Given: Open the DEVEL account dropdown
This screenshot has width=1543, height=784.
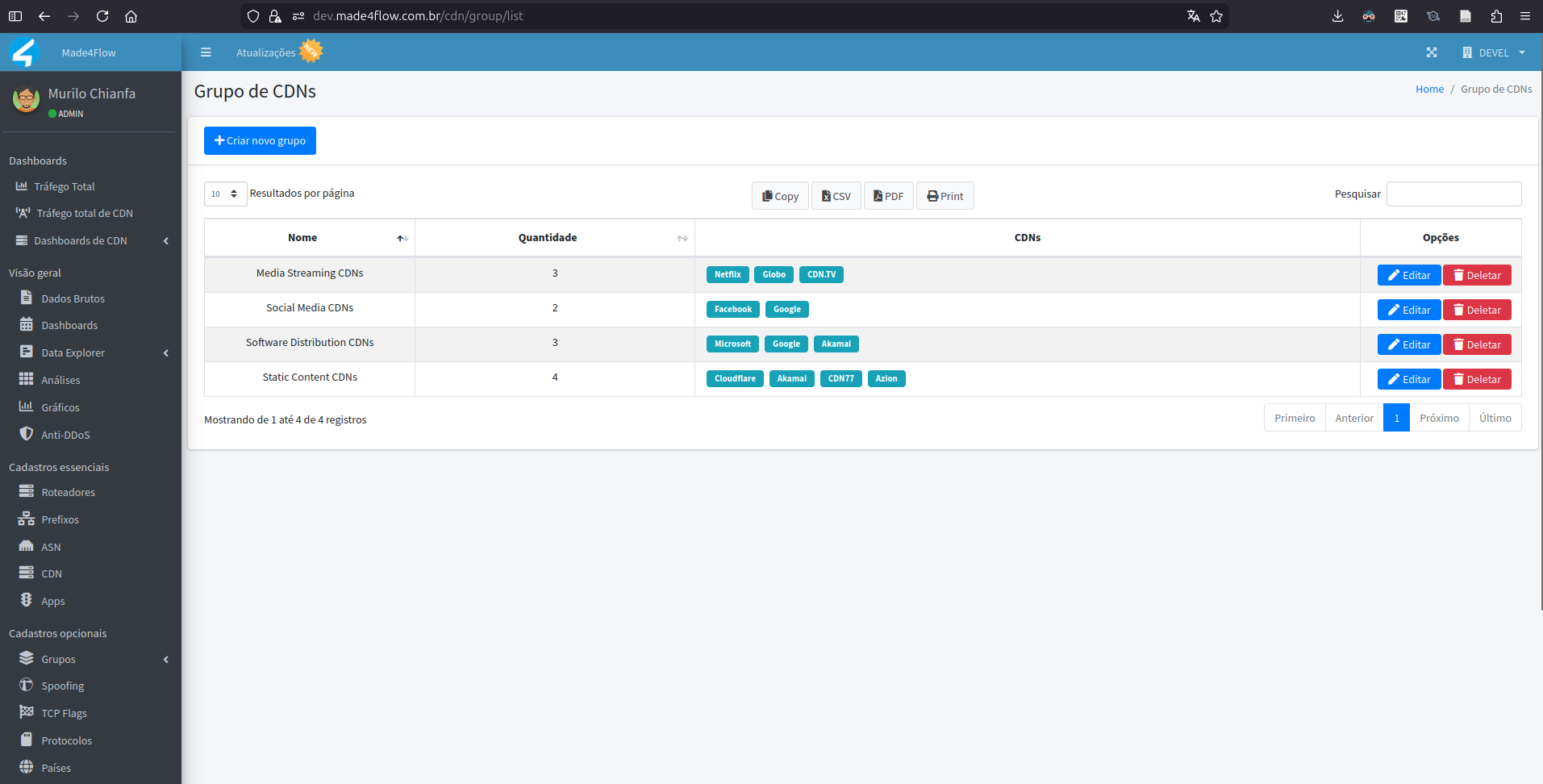Looking at the screenshot, I should pos(1494,52).
